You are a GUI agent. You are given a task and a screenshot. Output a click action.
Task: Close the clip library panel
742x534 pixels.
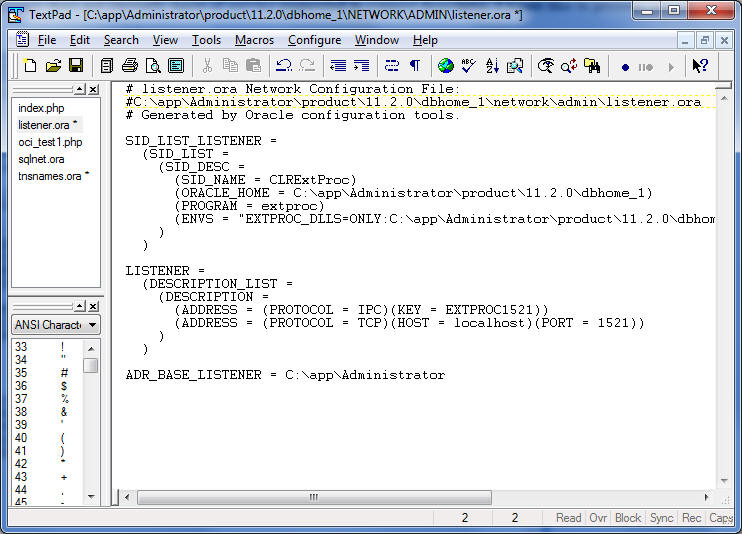[94, 306]
